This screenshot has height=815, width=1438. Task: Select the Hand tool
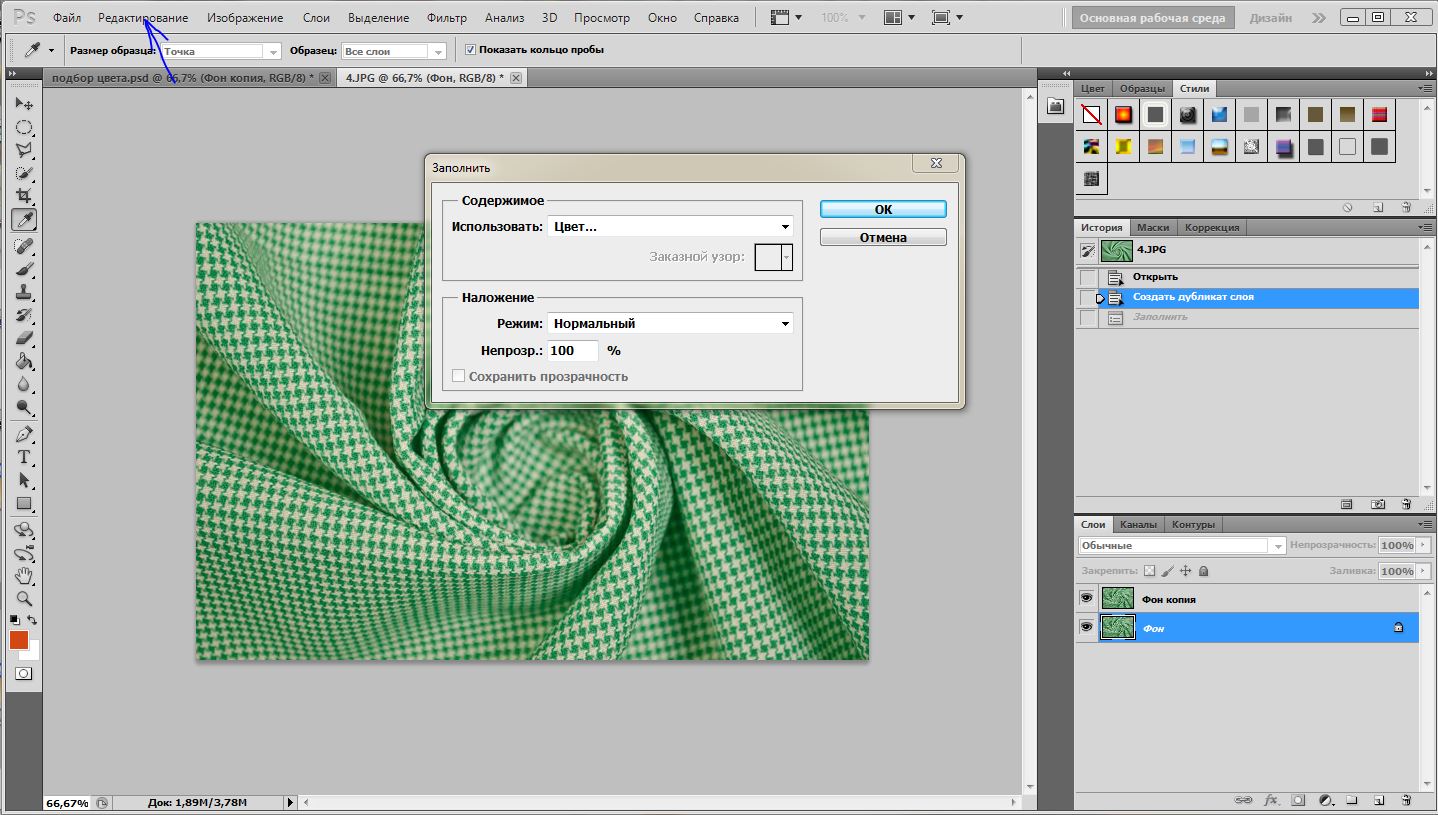click(x=24, y=575)
